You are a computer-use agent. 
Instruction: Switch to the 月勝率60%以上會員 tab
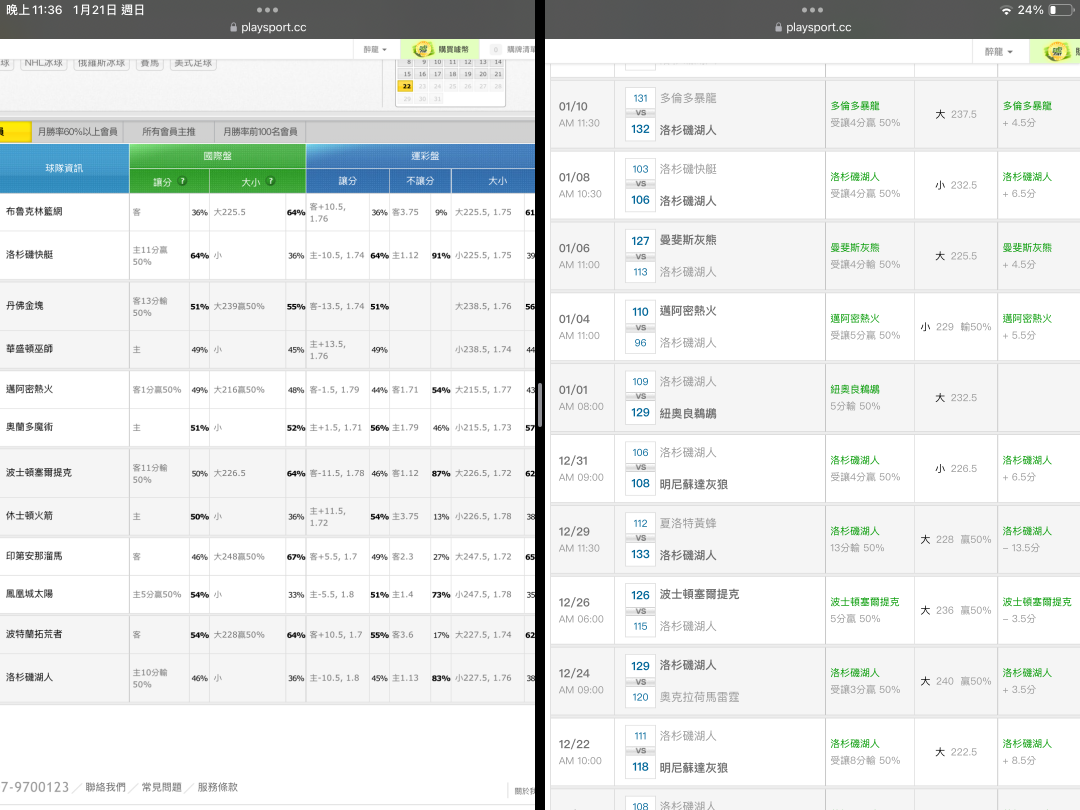pyautogui.click(x=78, y=132)
